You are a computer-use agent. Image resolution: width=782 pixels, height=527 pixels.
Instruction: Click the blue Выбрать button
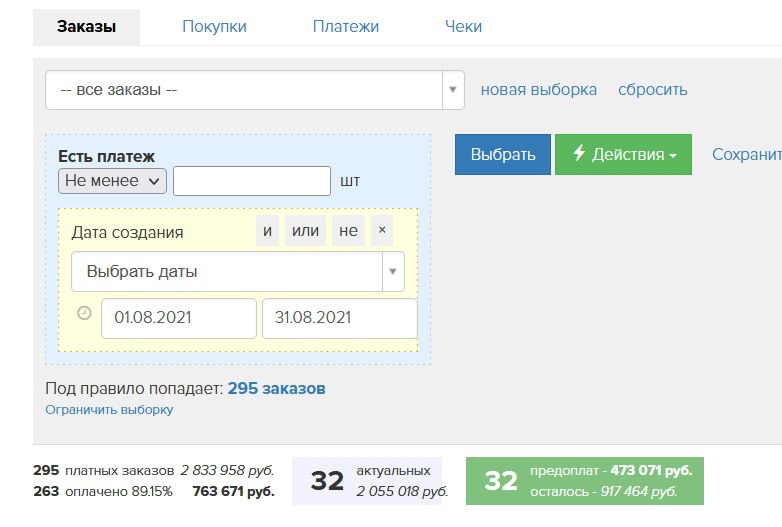[x=503, y=155]
